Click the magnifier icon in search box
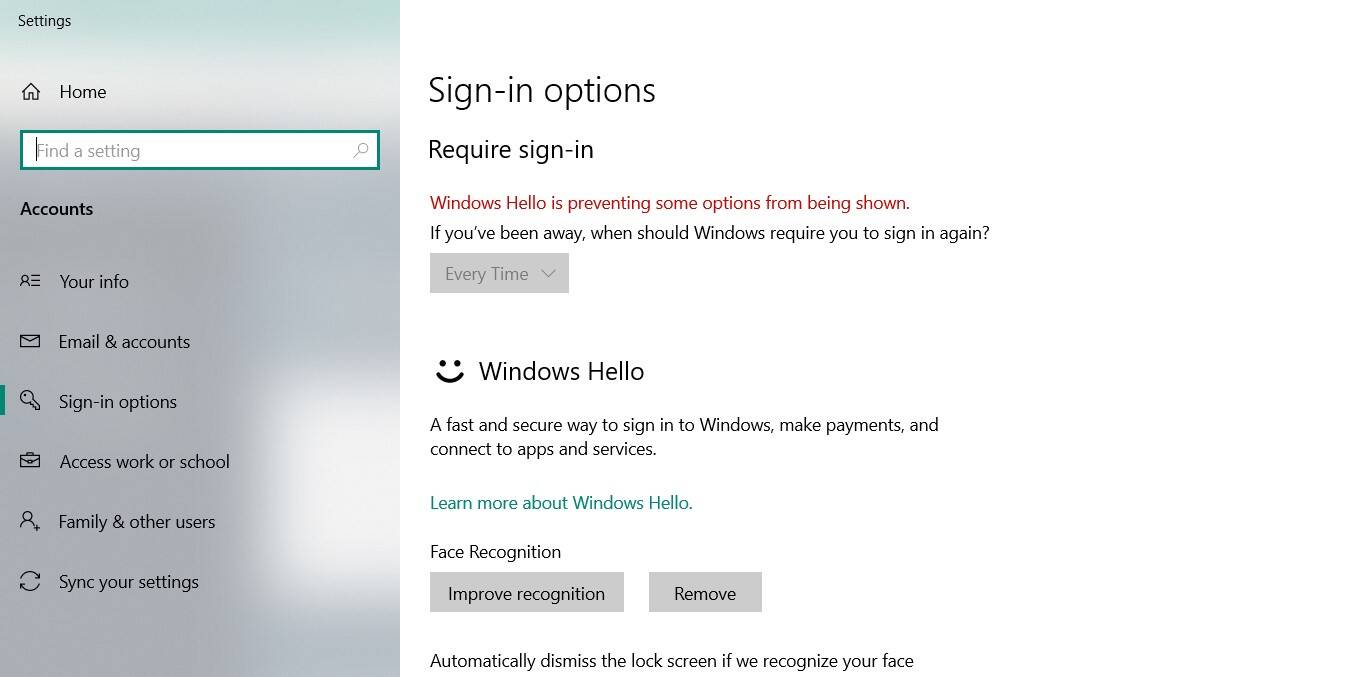 361,150
